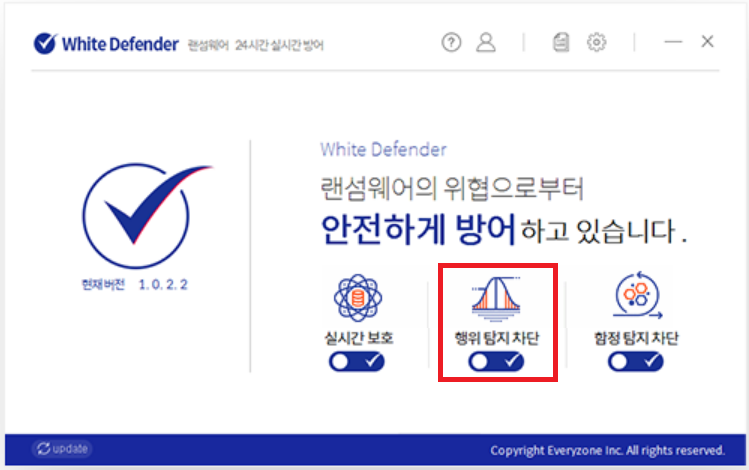Close the White Defender window
Screen dimensions: 749x470
click(x=707, y=42)
